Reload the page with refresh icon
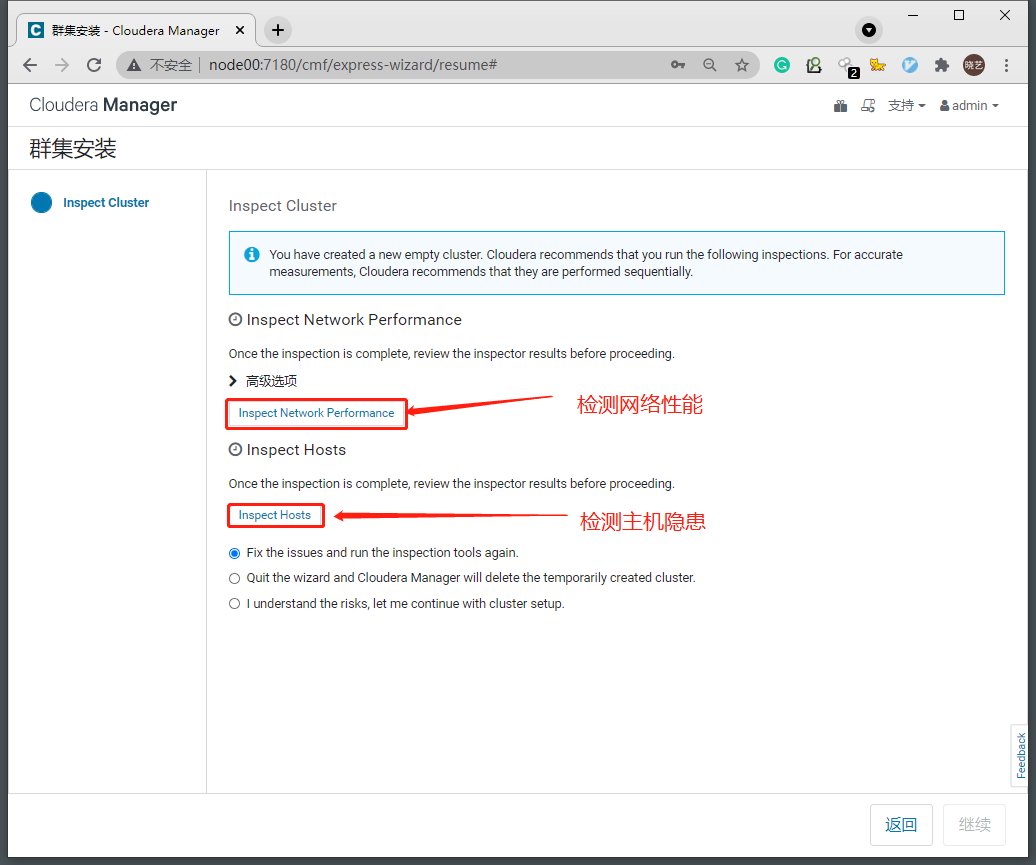The width and height of the screenshot is (1036, 865). coord(94,65)
